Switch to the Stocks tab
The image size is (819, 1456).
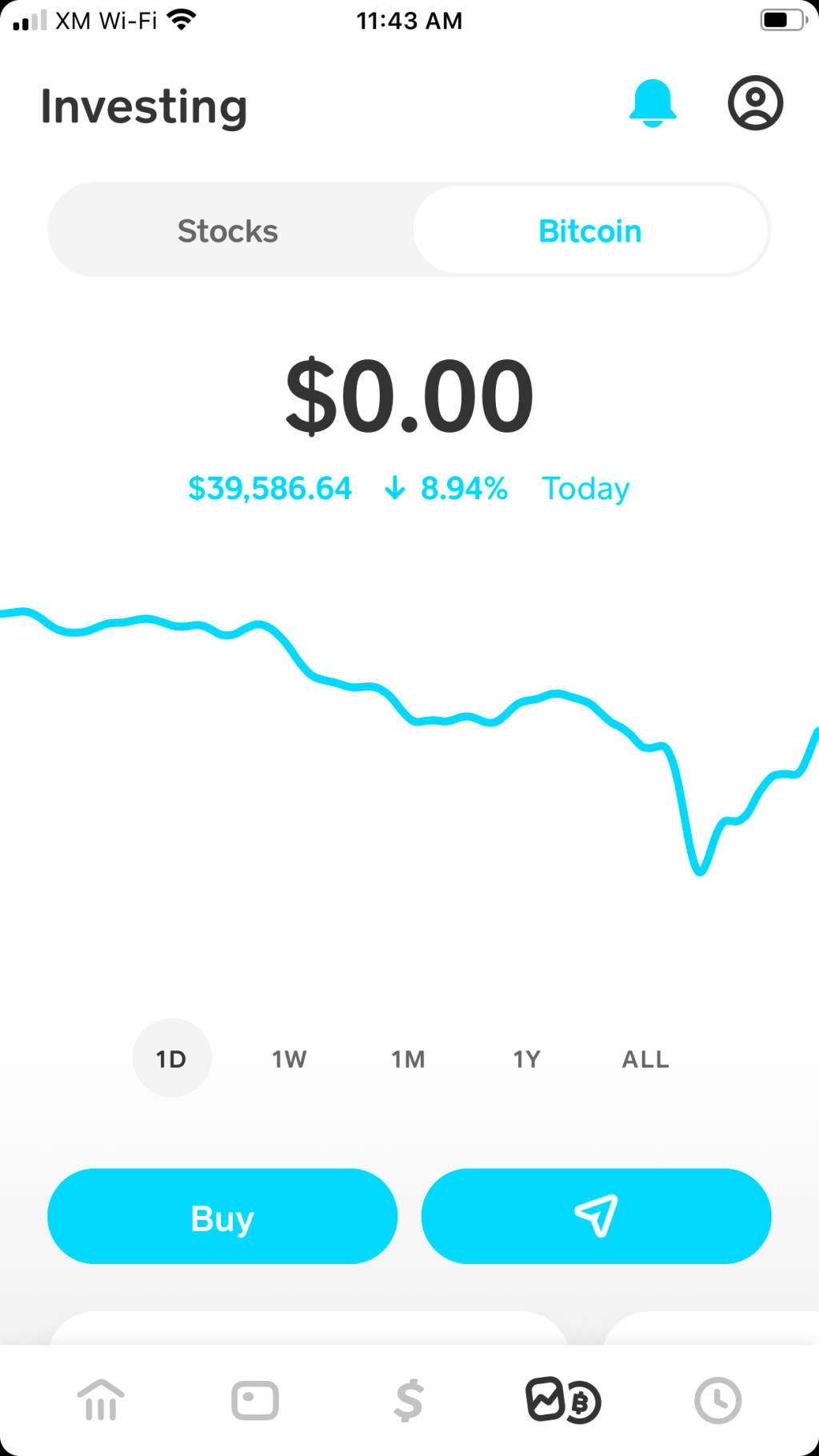coord(227,230)
